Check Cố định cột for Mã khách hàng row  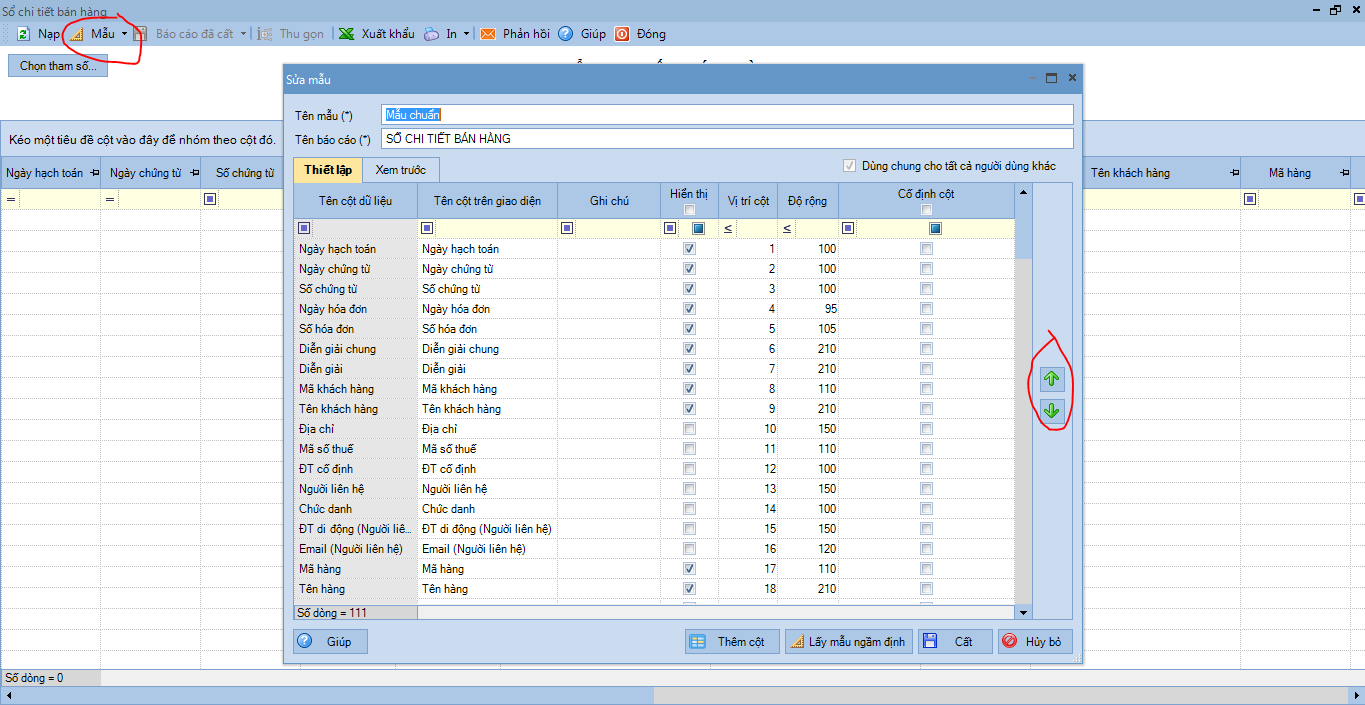click(x=927, y=389)
